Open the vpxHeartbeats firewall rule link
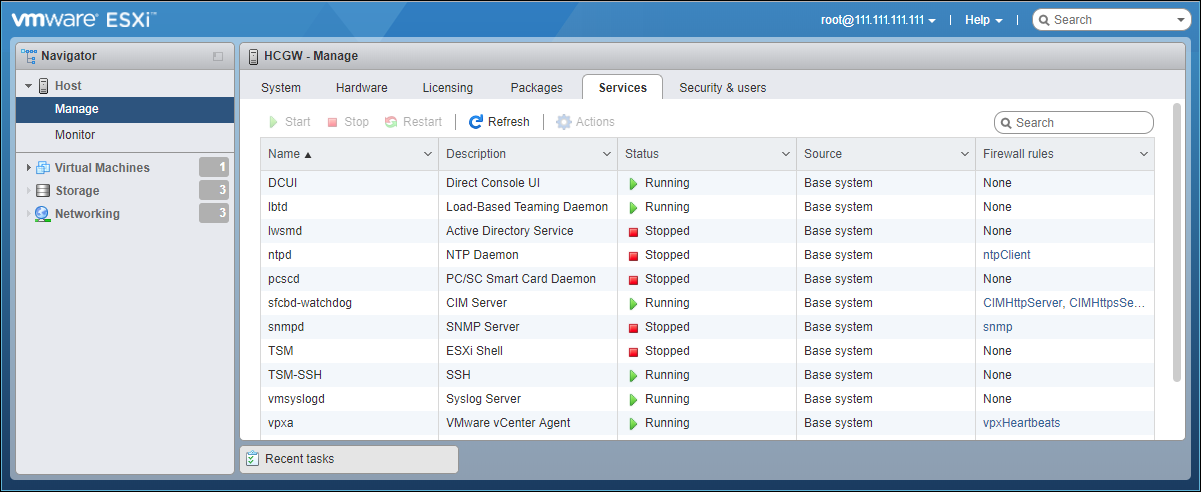The image size is (1201, 492). [1022, 423]
